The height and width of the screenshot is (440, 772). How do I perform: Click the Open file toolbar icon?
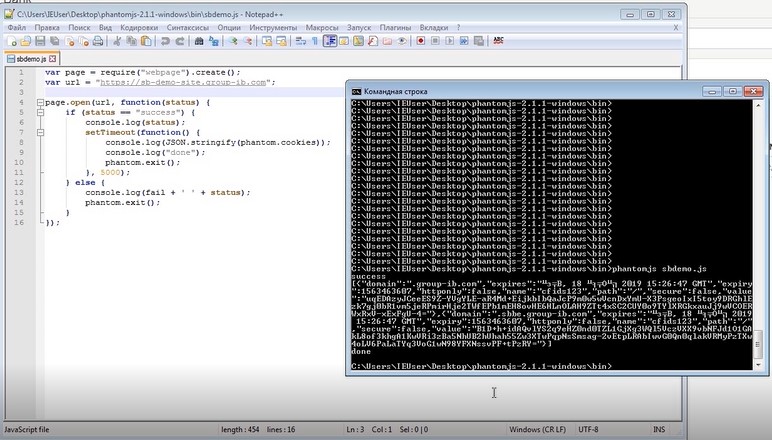26,41
